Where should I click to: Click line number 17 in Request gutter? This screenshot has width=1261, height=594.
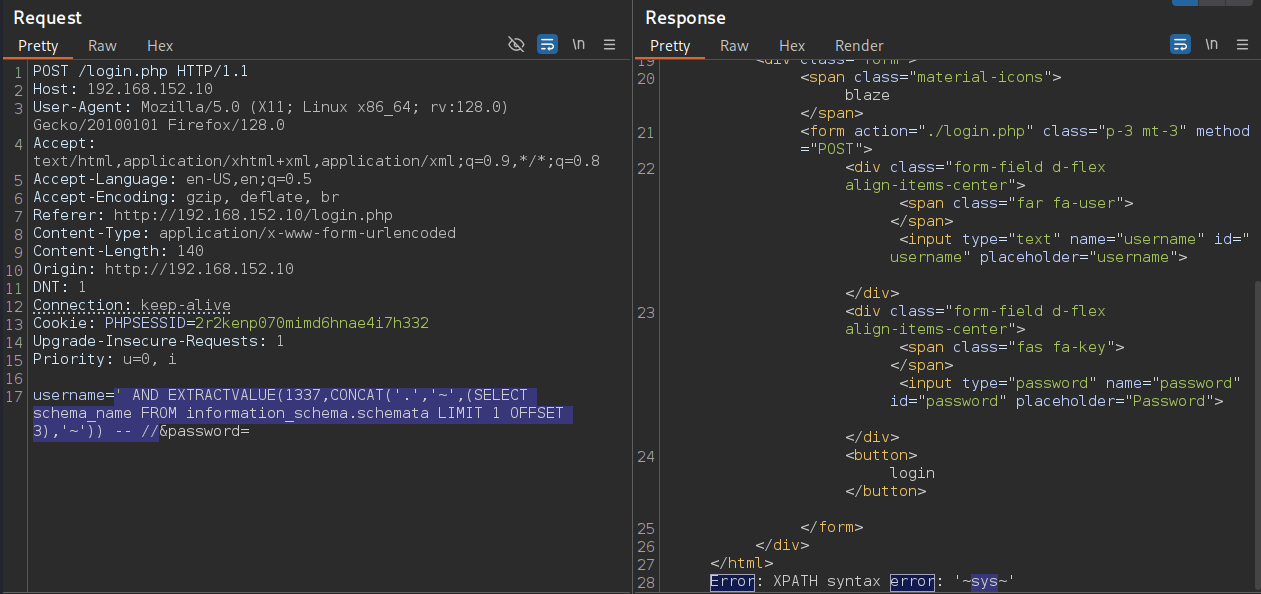pyautogui.click(x=14, y=395)
